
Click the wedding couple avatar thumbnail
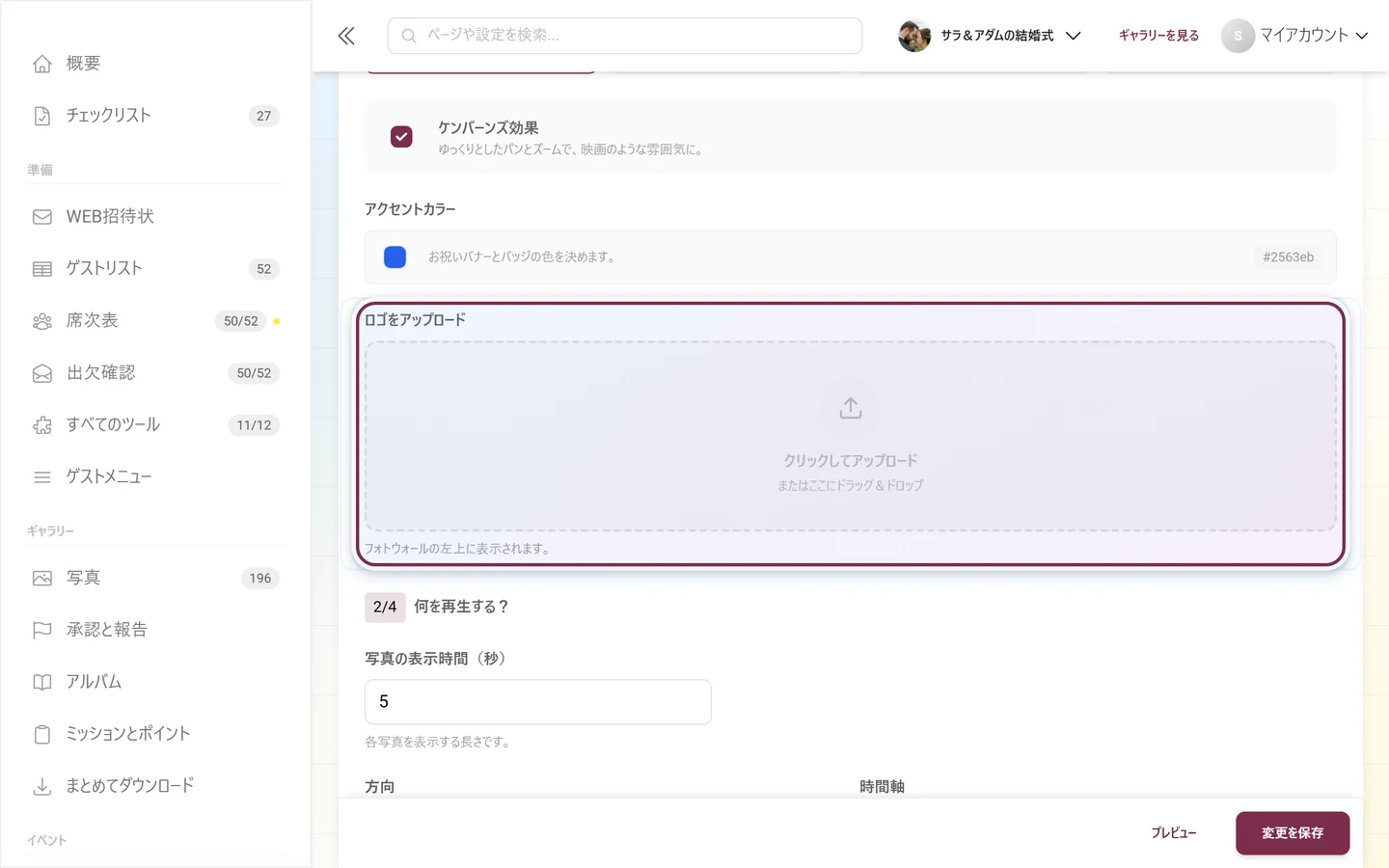tap(914, 36)
